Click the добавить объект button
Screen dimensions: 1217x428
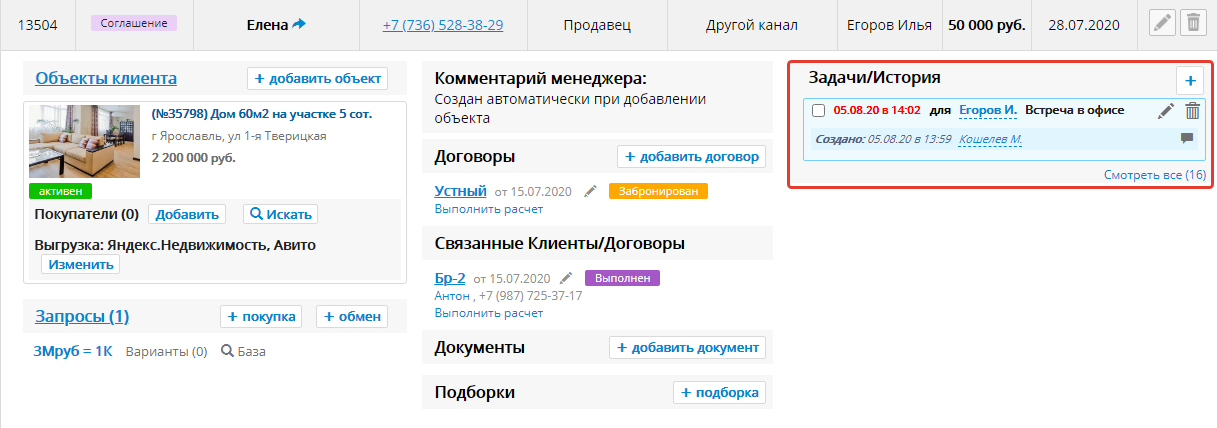(317, 79)
